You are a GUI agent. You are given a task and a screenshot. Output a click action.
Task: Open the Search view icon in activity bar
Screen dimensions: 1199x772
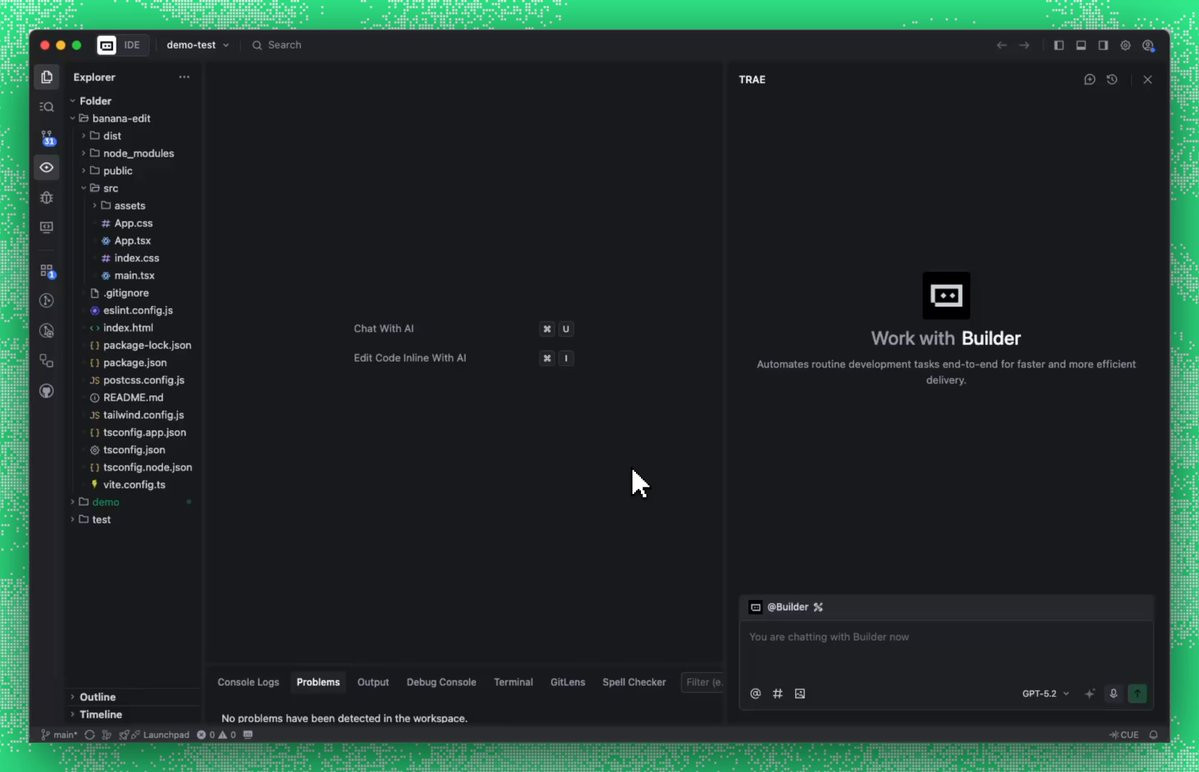click(47, 107)
